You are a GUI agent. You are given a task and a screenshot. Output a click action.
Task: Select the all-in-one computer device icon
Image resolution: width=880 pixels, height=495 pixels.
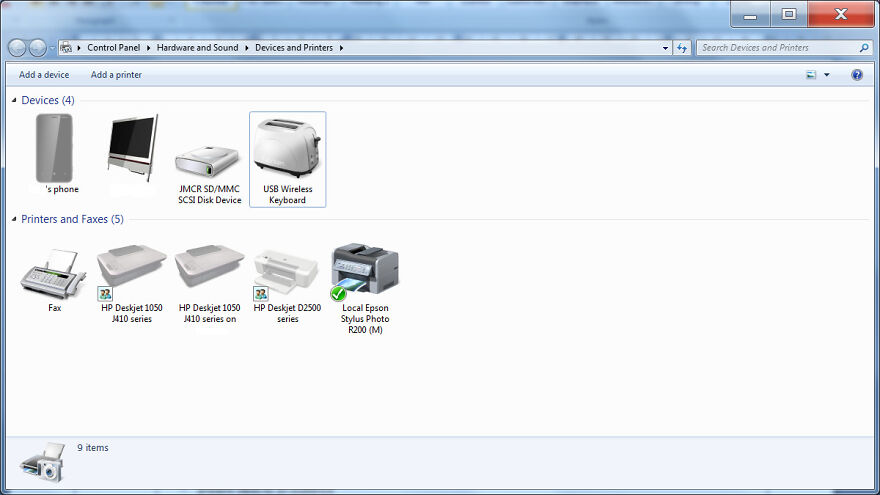(x=132, y=148)
